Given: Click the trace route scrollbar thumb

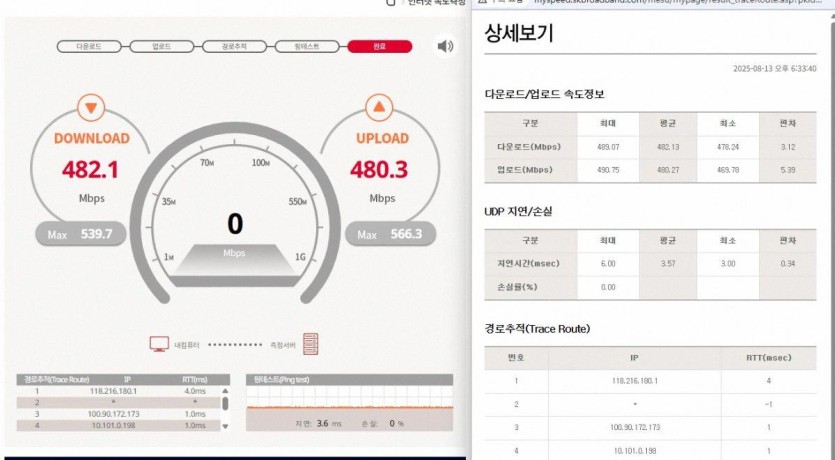Looking at the screenshot, I should [x=225, y=403].
